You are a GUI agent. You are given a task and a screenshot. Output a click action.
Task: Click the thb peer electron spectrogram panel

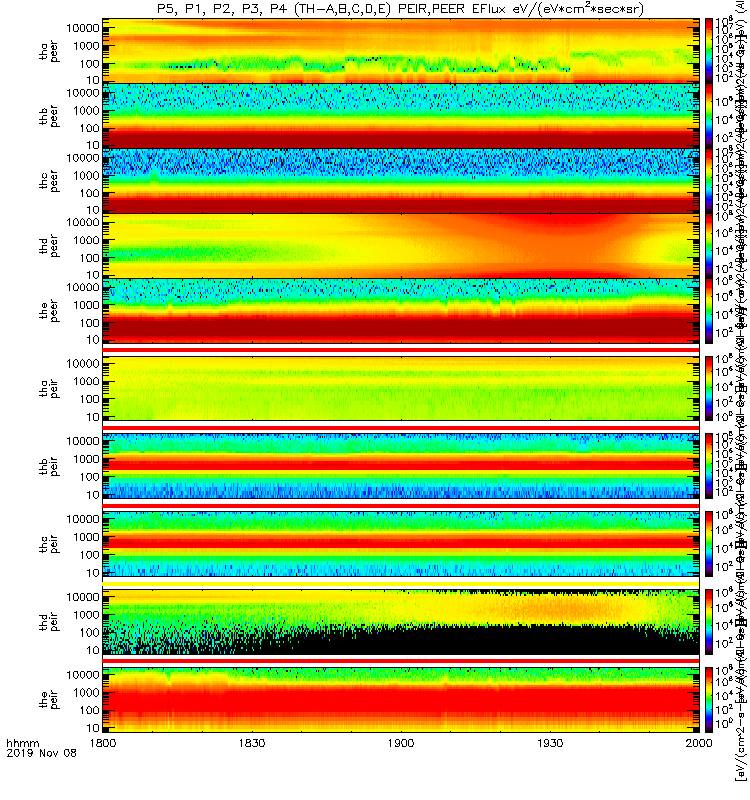(x=401, y=116)
